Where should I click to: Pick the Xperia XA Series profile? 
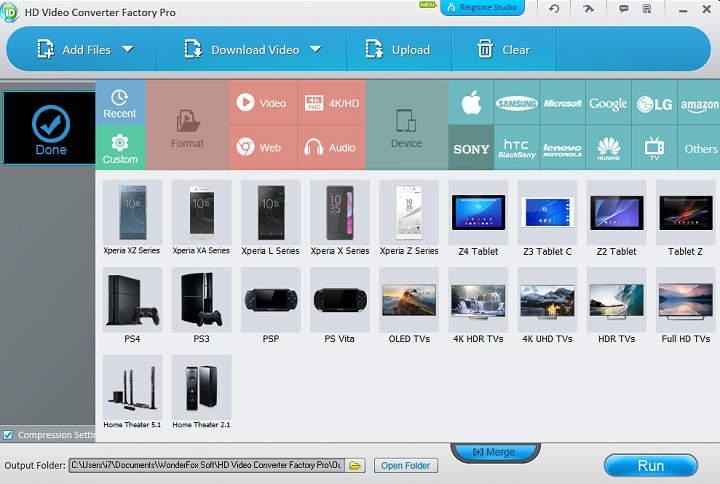[202, 218]
